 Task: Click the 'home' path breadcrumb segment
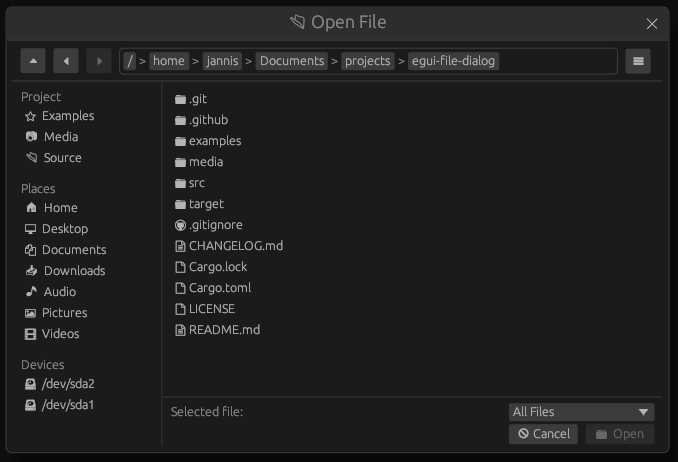pyautogui.click(x=168, y=61)
